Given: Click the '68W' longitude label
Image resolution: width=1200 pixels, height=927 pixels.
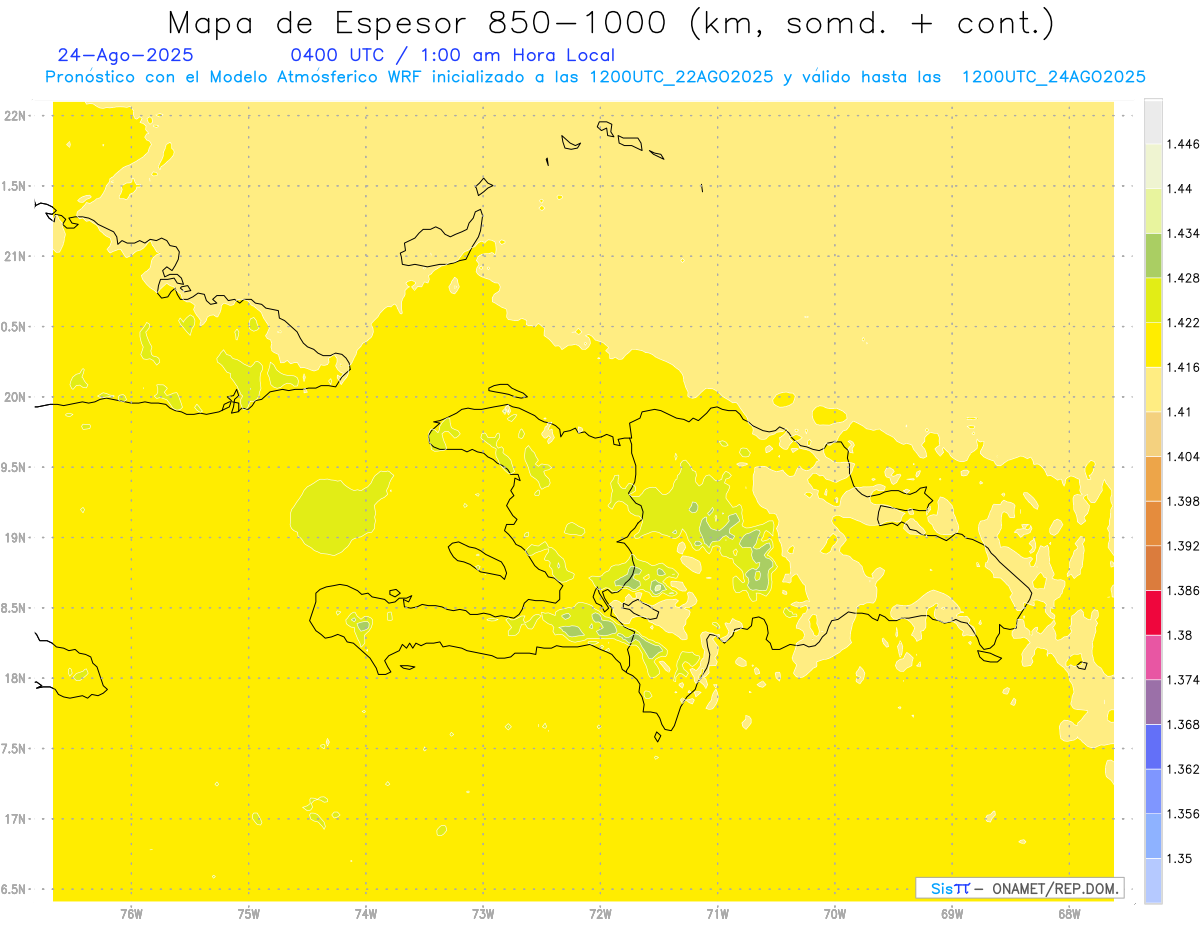Looking at the screenshot, I should click(1069, 913).
